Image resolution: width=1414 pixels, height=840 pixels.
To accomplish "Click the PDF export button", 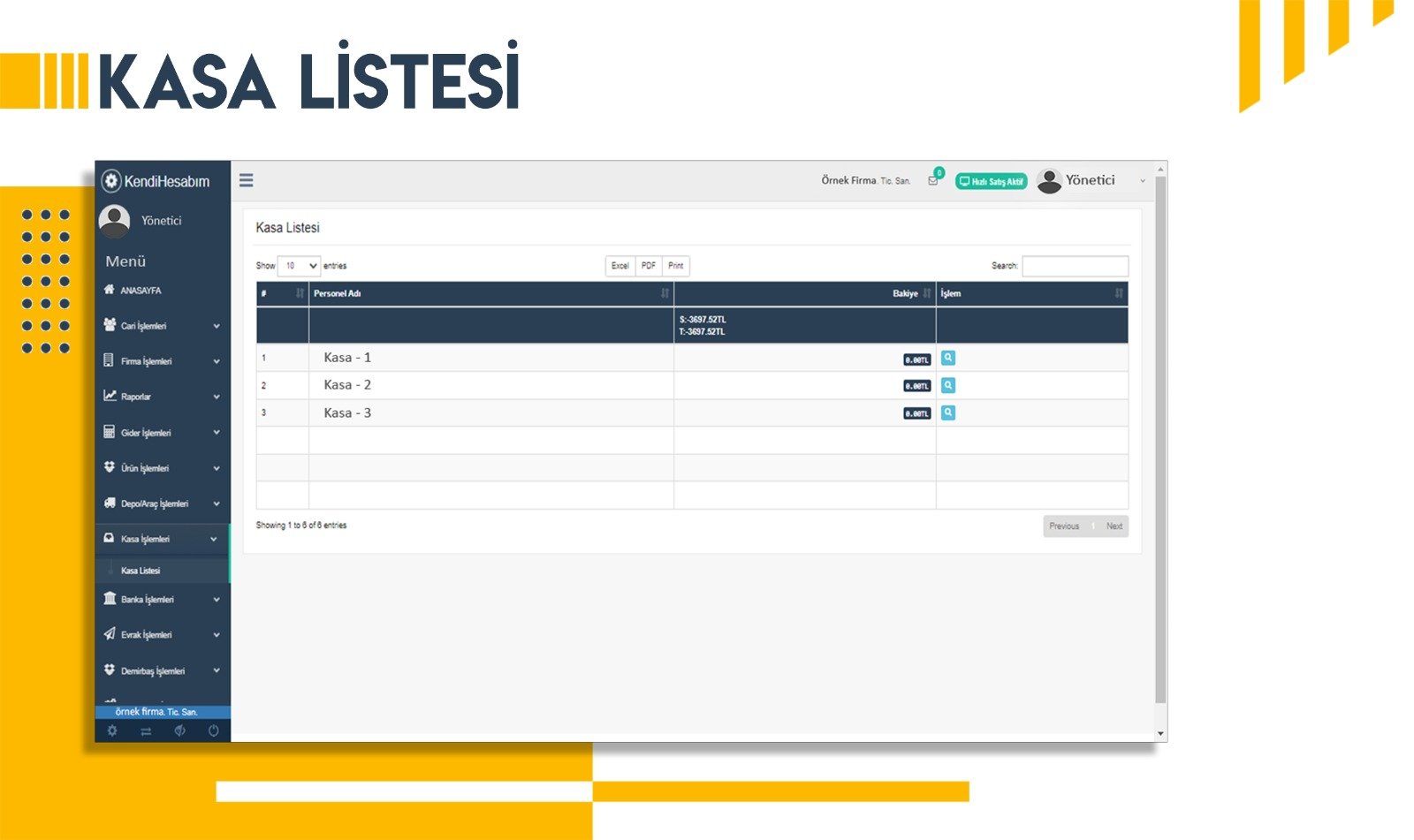I will tap(649, 266).
